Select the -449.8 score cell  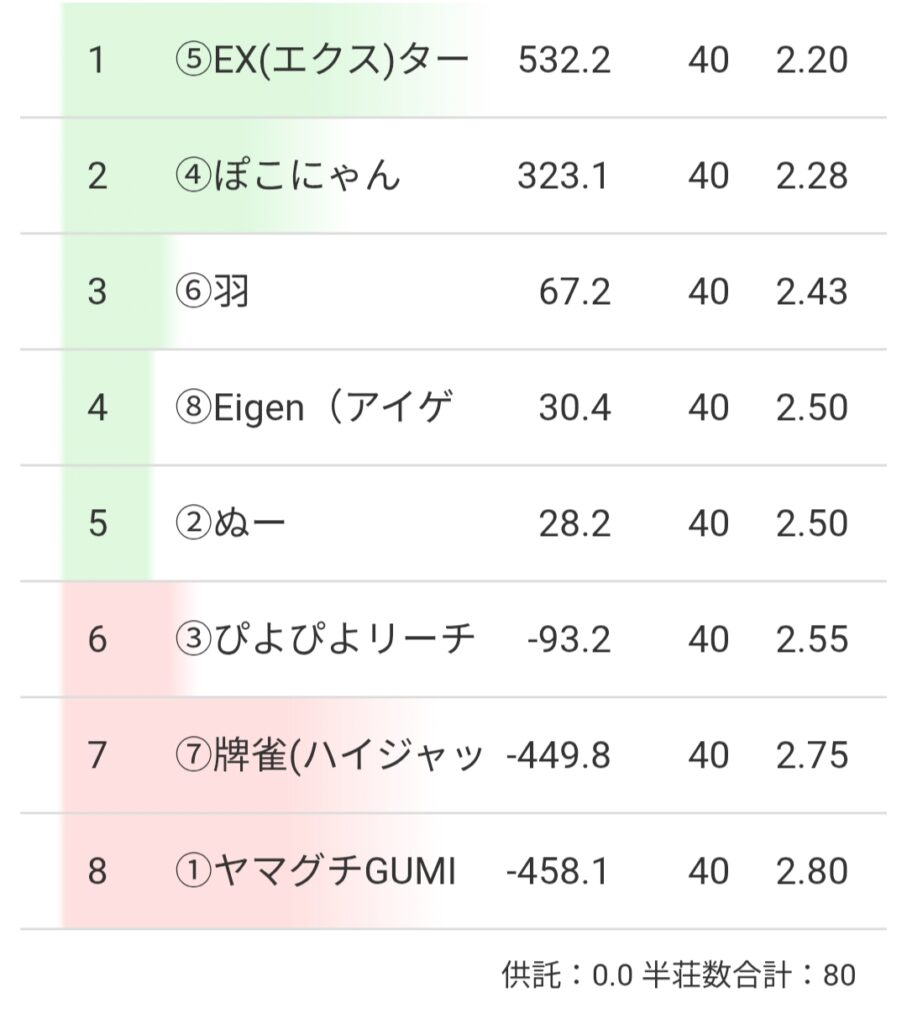[x=558, y=755]
